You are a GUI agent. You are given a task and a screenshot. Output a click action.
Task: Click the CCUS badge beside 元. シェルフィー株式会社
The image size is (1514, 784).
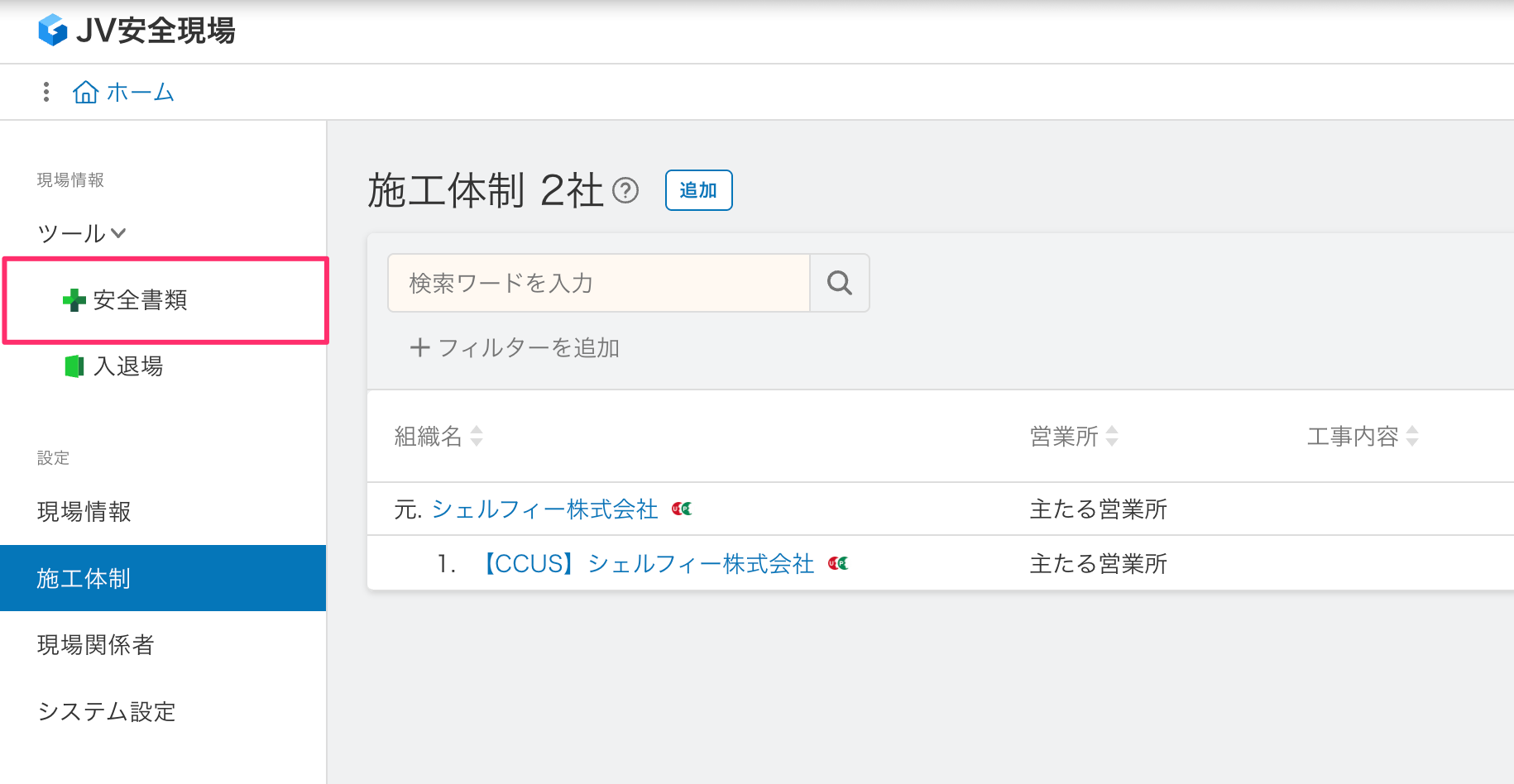pyautogui.click(x=682, y=509)
